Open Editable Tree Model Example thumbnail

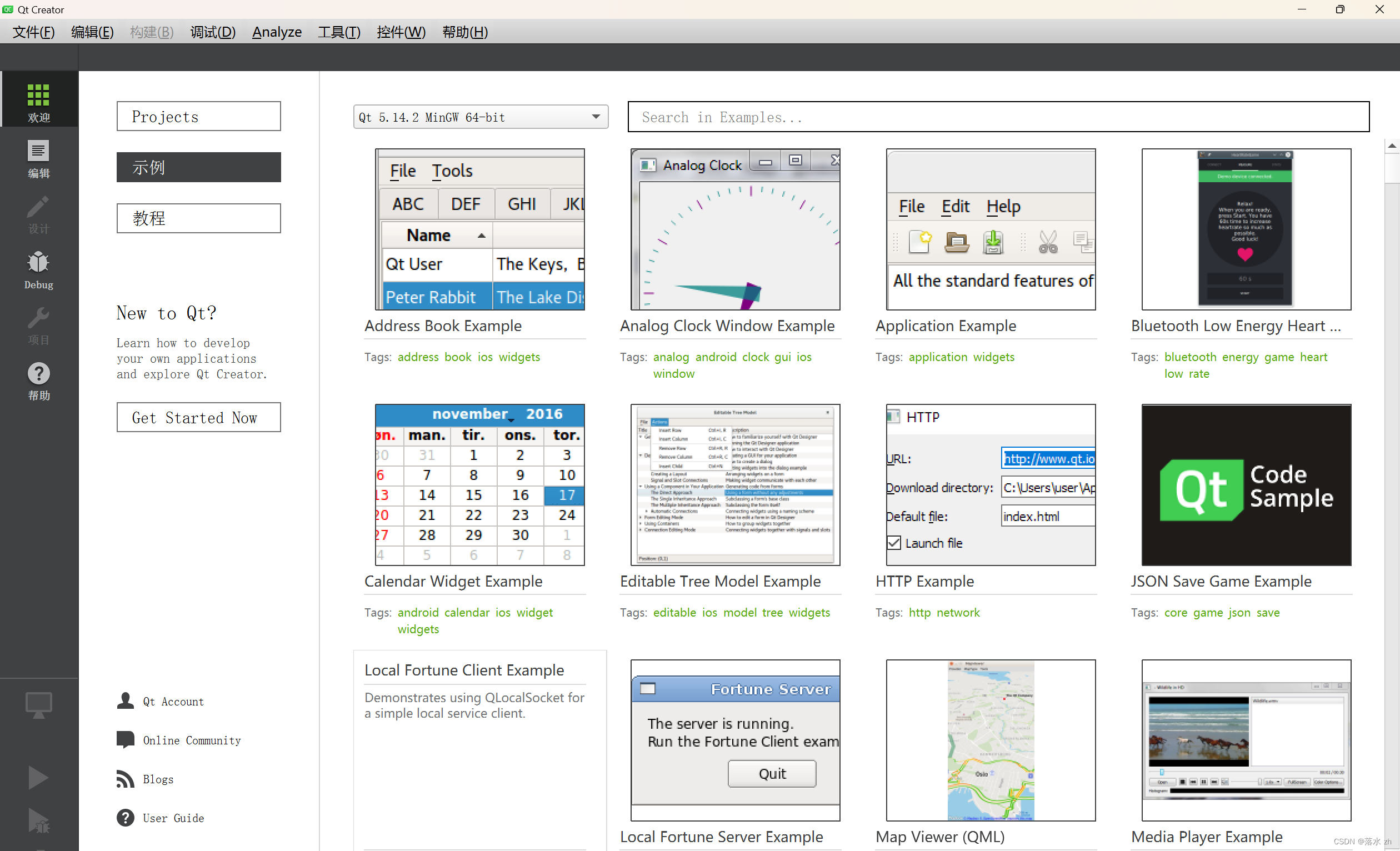click(735, 484)
